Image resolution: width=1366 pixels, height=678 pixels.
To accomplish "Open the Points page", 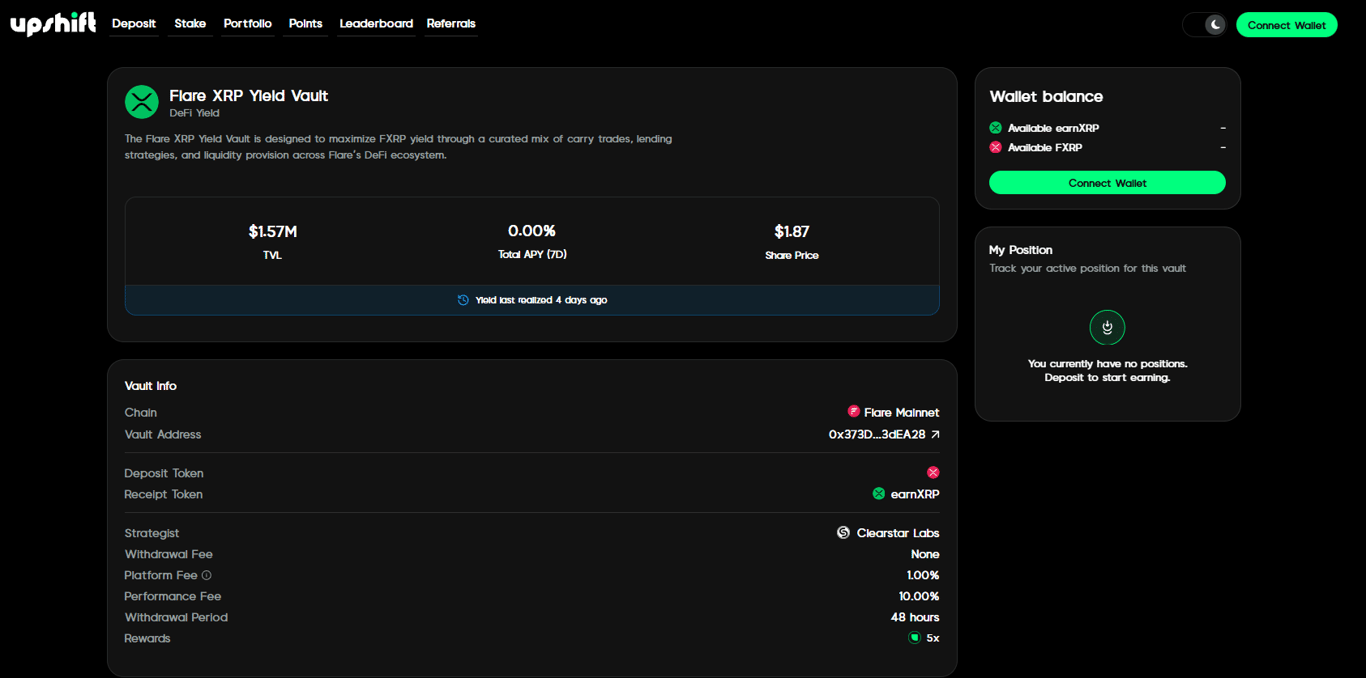I will pos(305,23).
